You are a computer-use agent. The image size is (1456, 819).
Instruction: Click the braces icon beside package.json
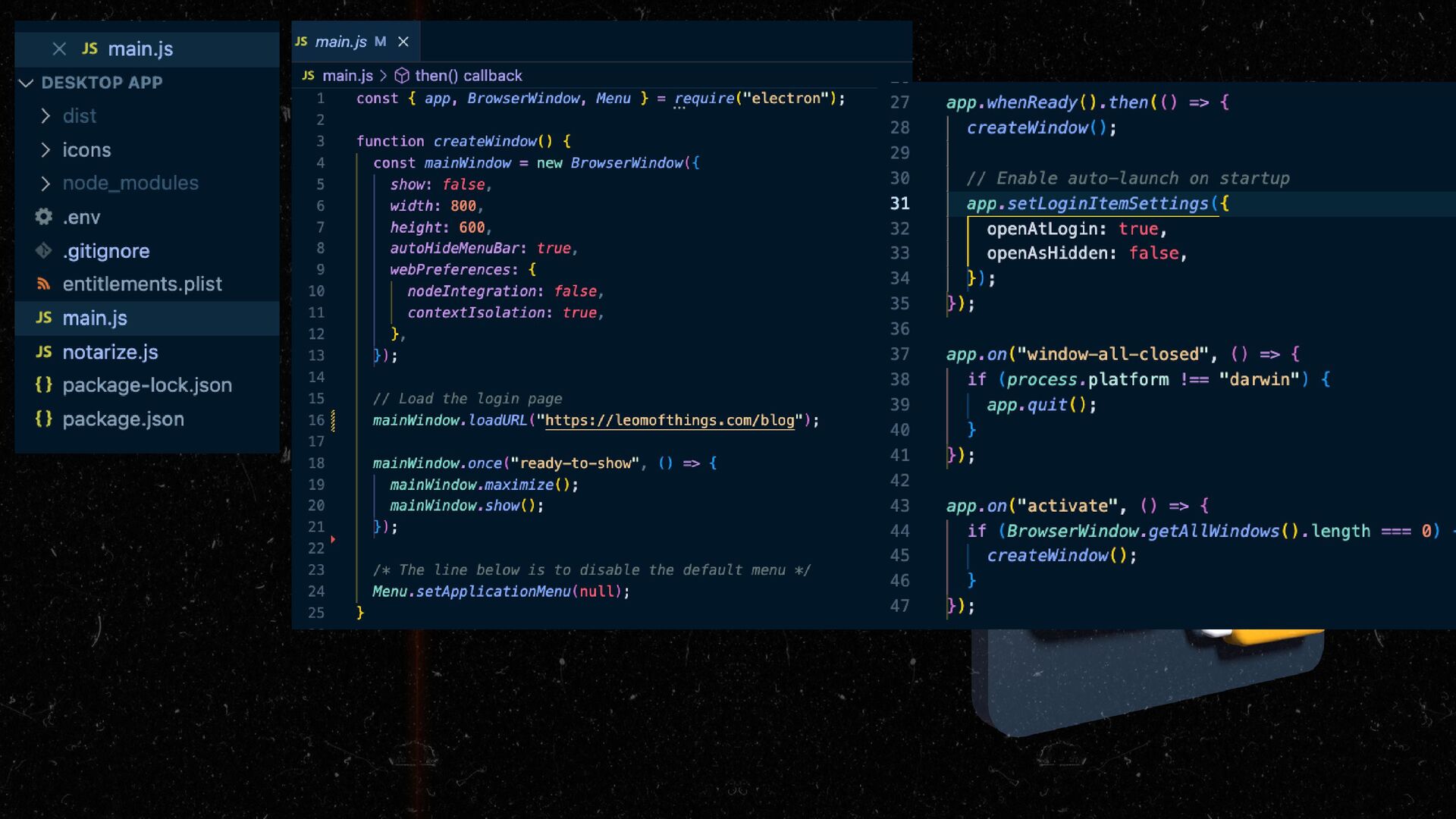pyautogui.click(x=44, y=419)
